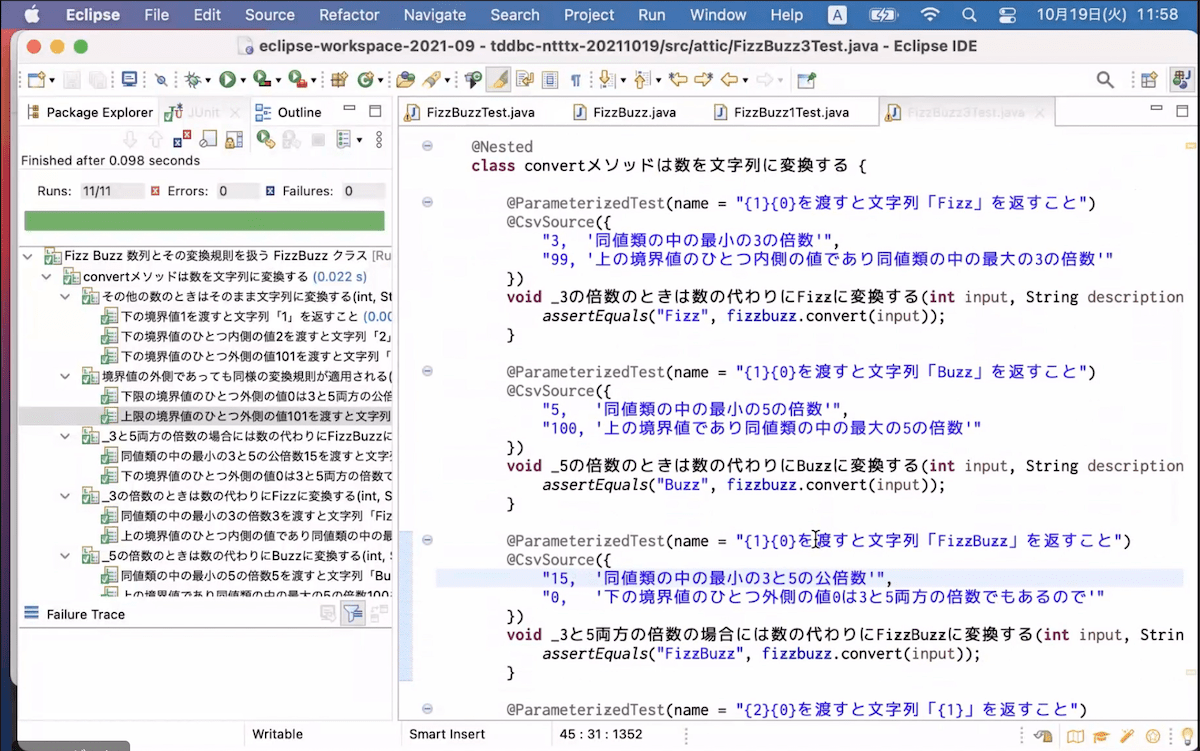Click the JUnit Test Run History icon
Screen dimensions: 1200x751
coord(343,139)
